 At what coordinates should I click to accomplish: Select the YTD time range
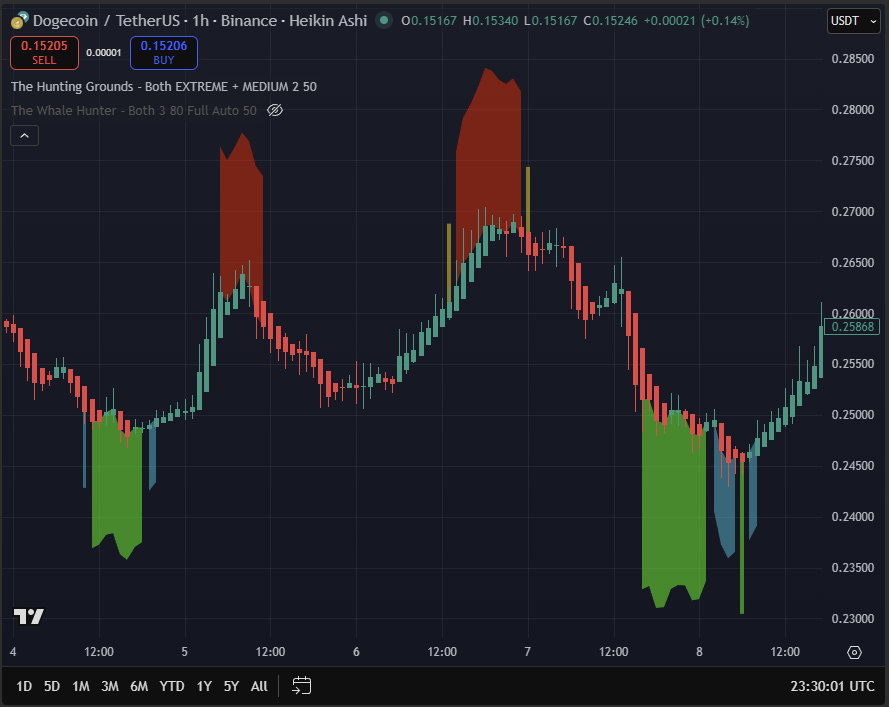point(172,686)
